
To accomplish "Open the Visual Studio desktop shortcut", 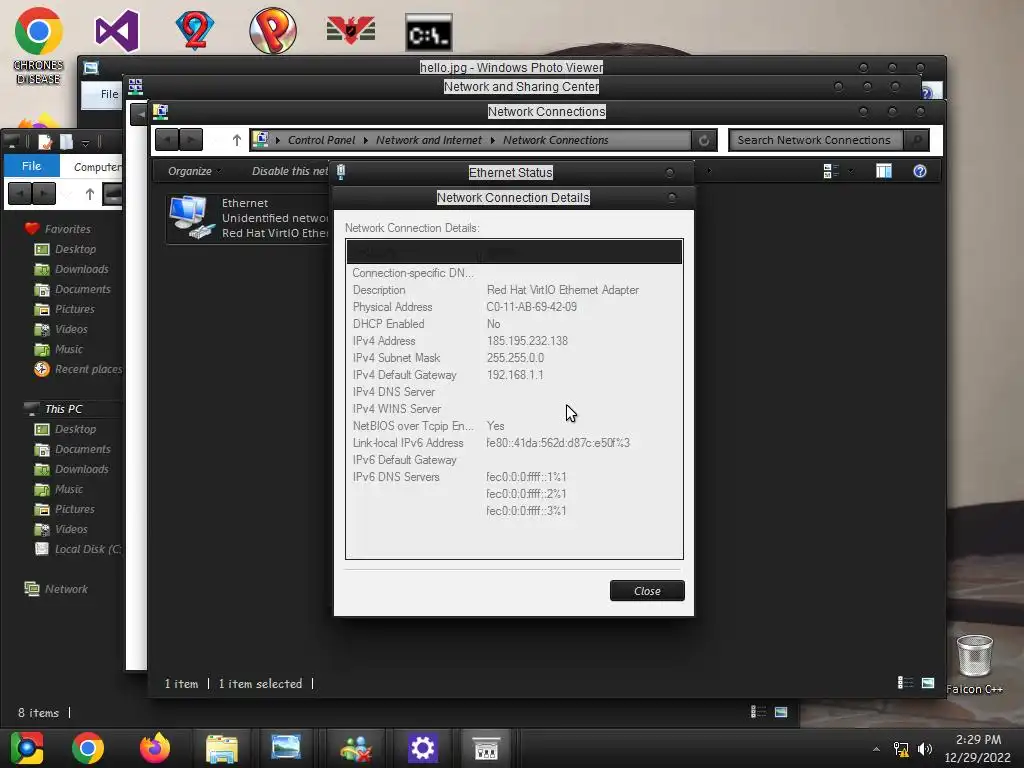I will tap(117, 31).
